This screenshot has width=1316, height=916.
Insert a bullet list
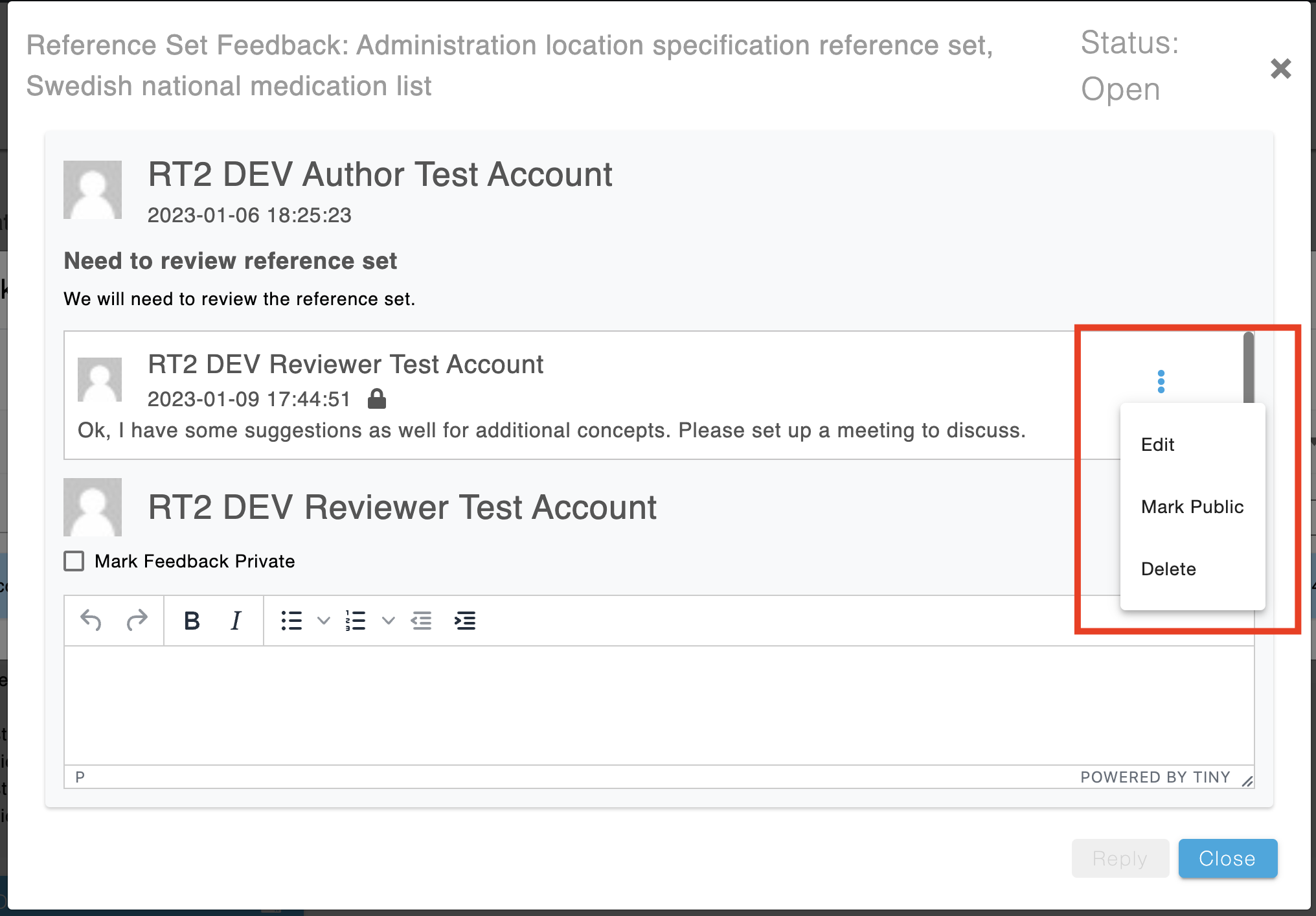291,621
